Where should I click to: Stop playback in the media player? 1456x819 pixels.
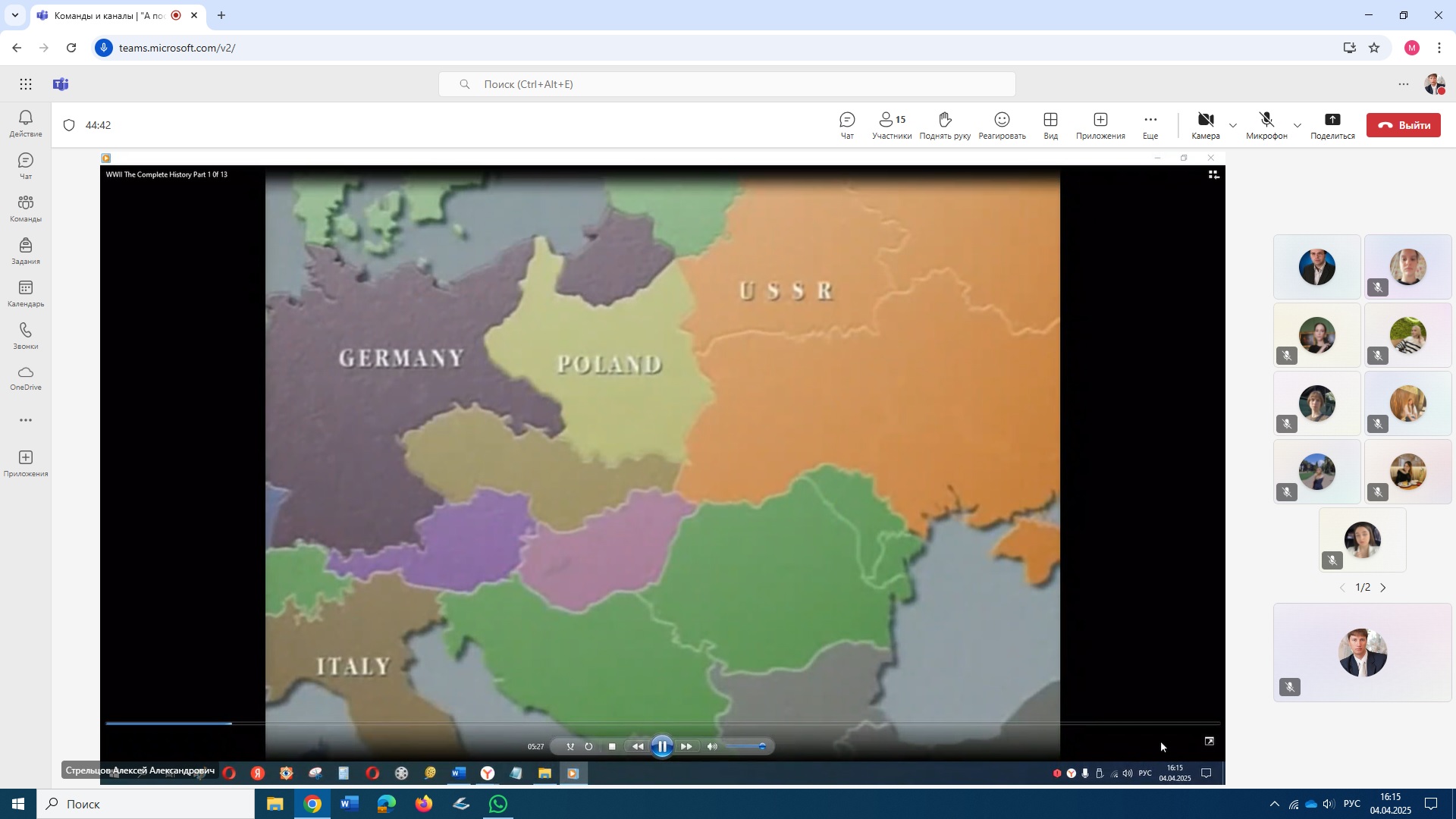[x=612, y=746]
